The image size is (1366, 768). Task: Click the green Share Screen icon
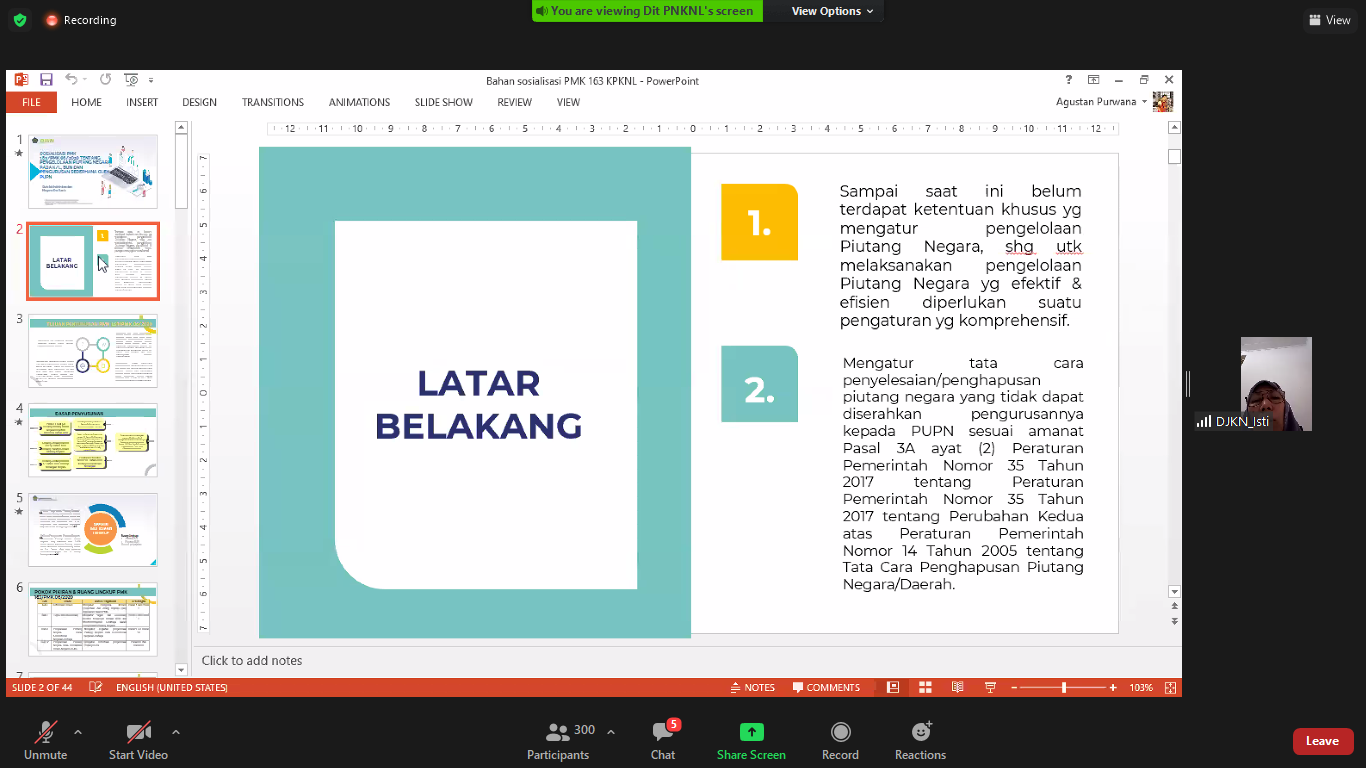[751, 732]
